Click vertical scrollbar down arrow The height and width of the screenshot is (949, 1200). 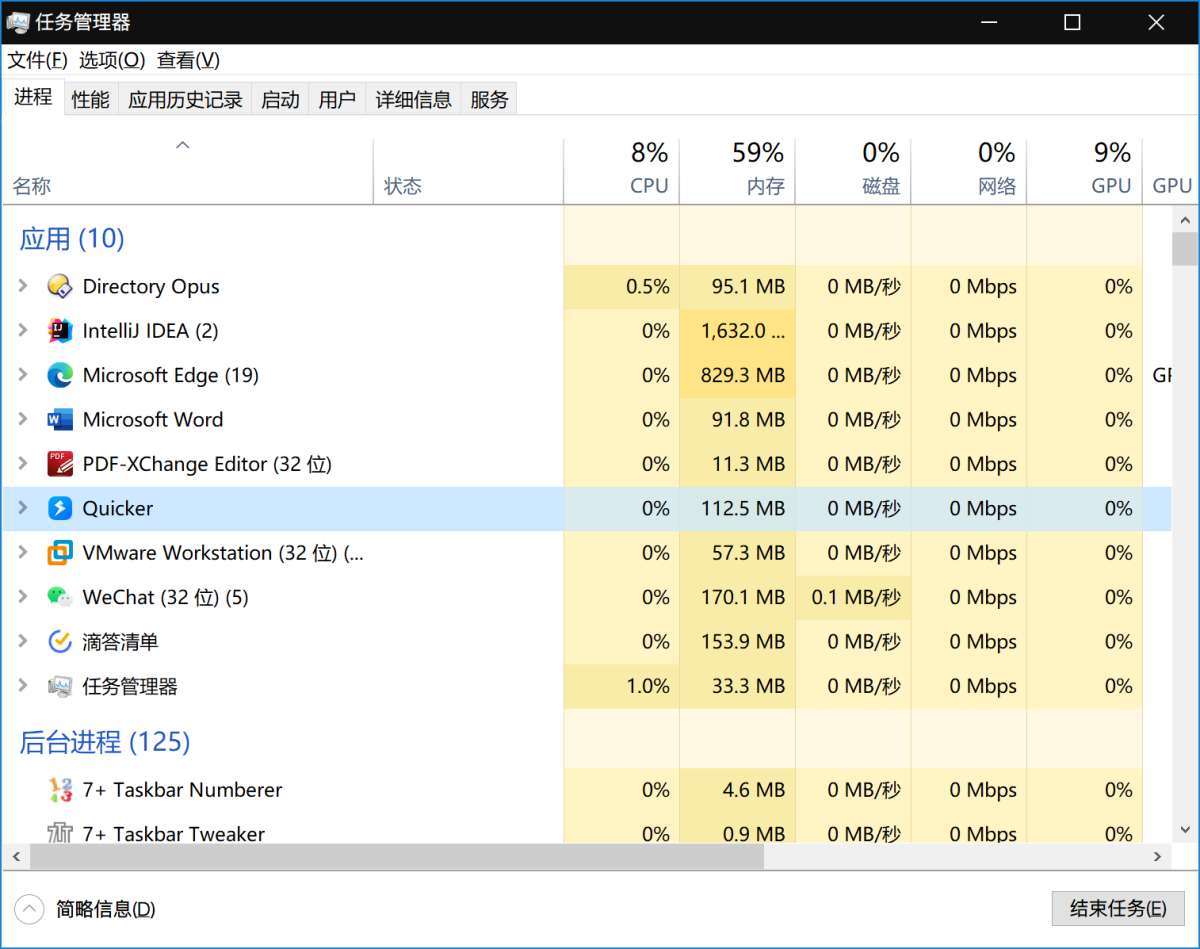click(x=1185, y=830)
